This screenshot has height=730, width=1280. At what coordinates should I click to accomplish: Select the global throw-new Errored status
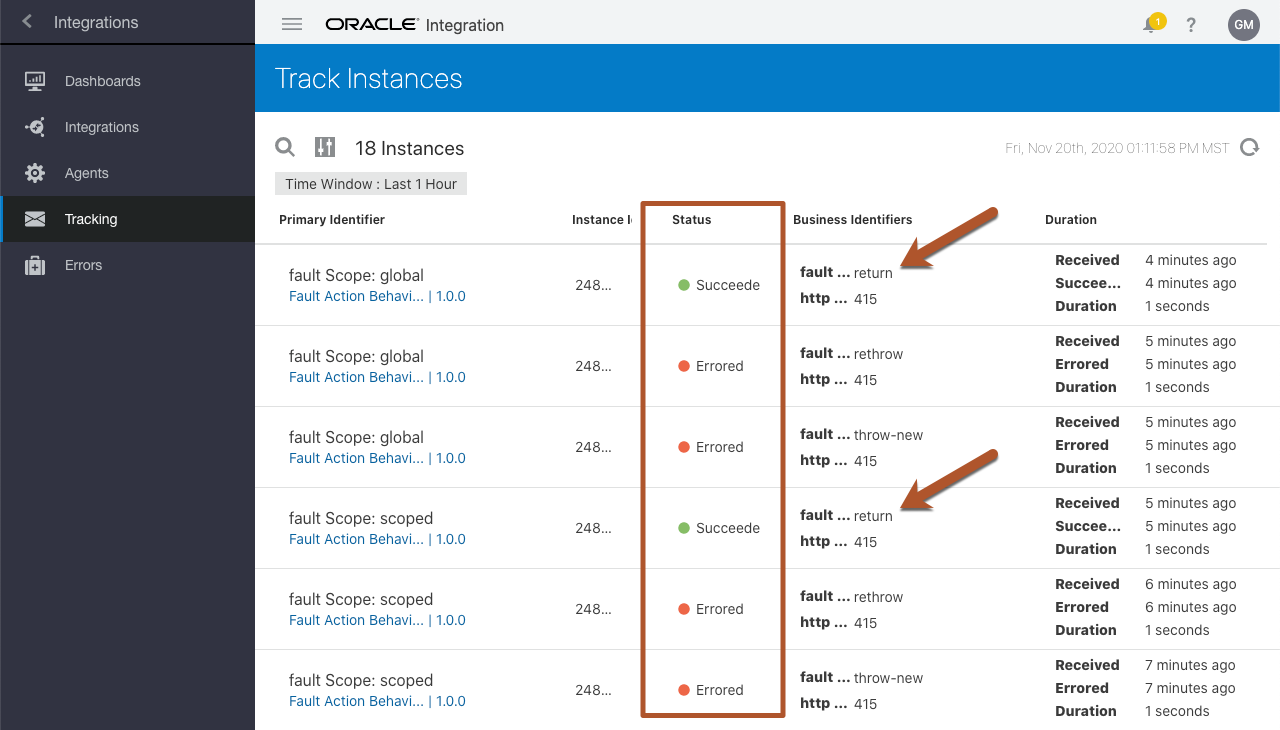click(x=711, y=447)
